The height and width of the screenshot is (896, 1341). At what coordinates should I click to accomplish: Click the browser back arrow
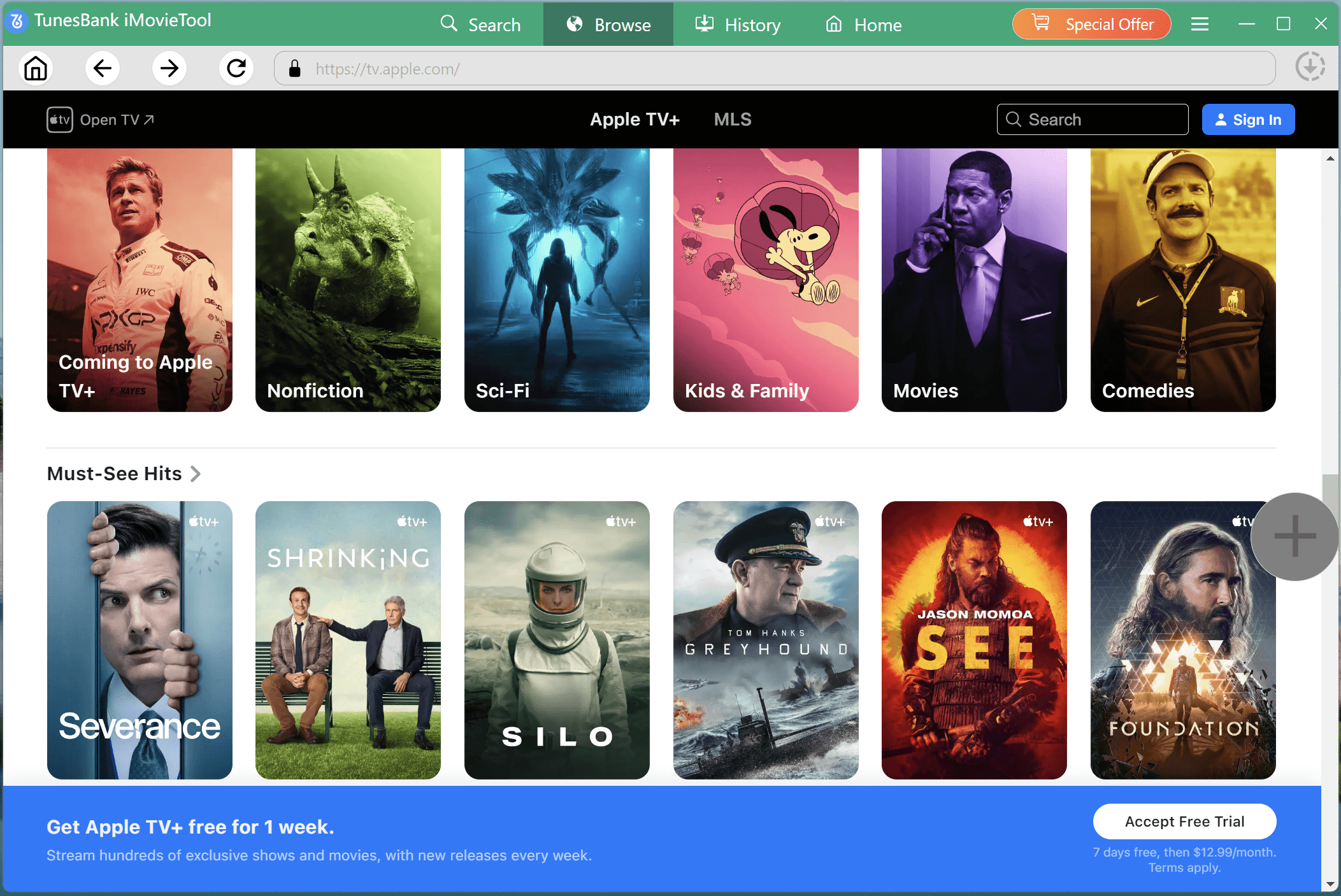(103, 68)
